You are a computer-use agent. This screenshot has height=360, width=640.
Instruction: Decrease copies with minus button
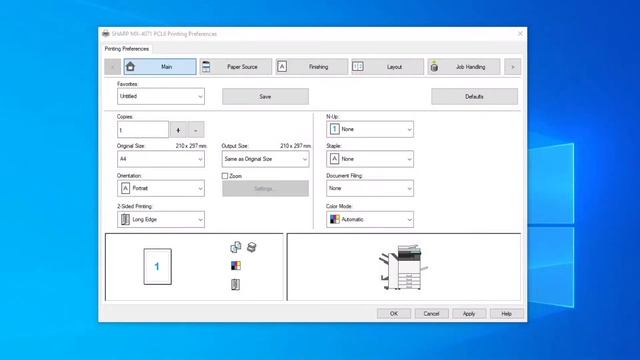196,130
